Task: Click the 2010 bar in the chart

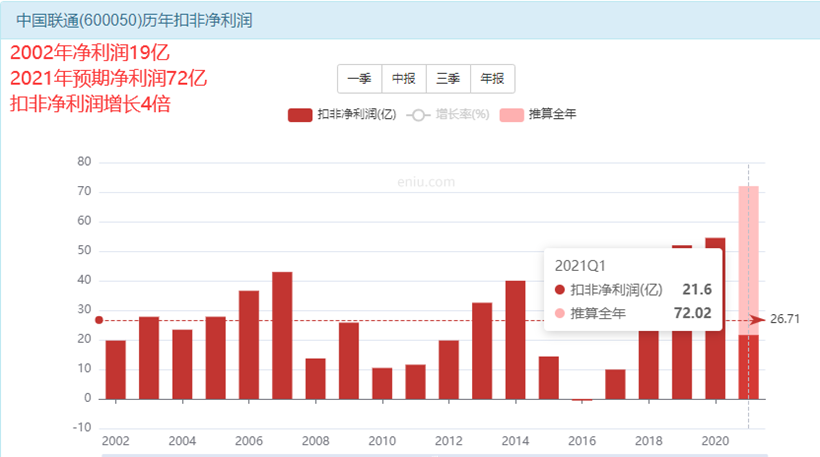Action: pyautogui.click(x=382, y=383)
